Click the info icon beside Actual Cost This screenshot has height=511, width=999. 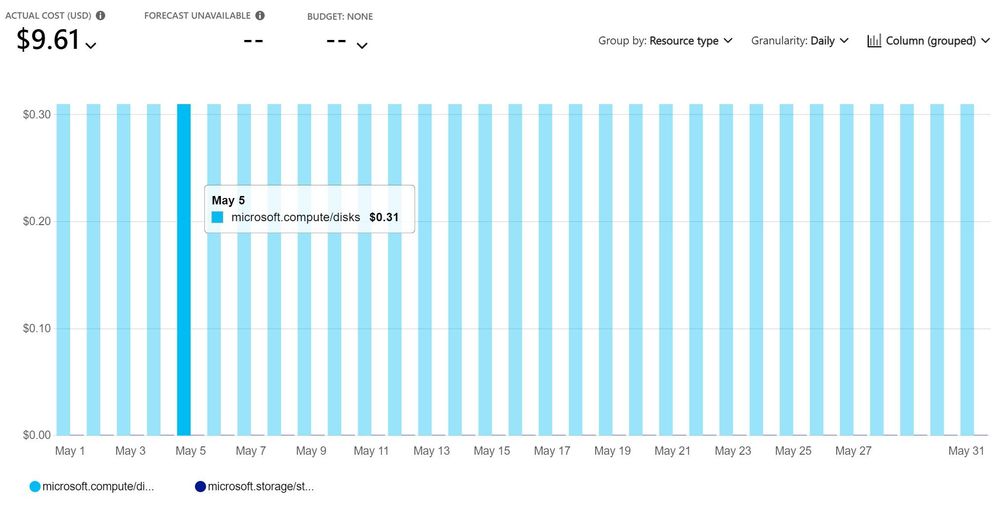(x=100, y=16)
